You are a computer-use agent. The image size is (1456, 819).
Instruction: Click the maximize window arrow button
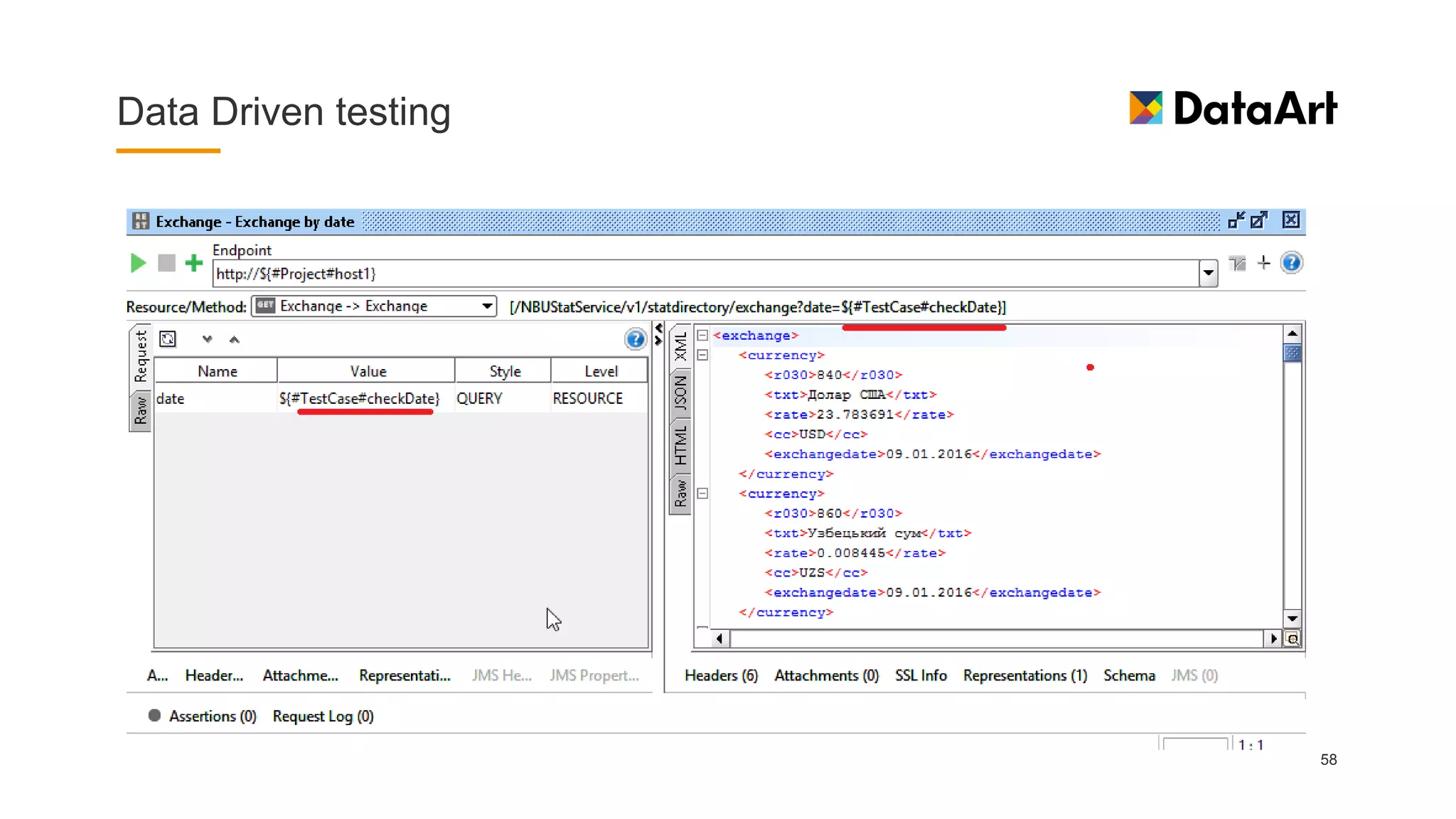pyautogui.click(x=1259, y=220)
